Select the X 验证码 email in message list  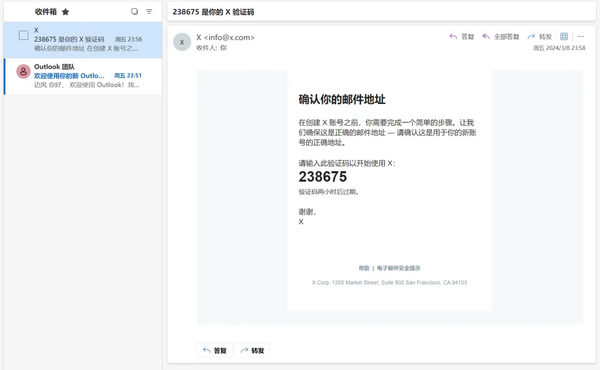[x=83, y=40]
